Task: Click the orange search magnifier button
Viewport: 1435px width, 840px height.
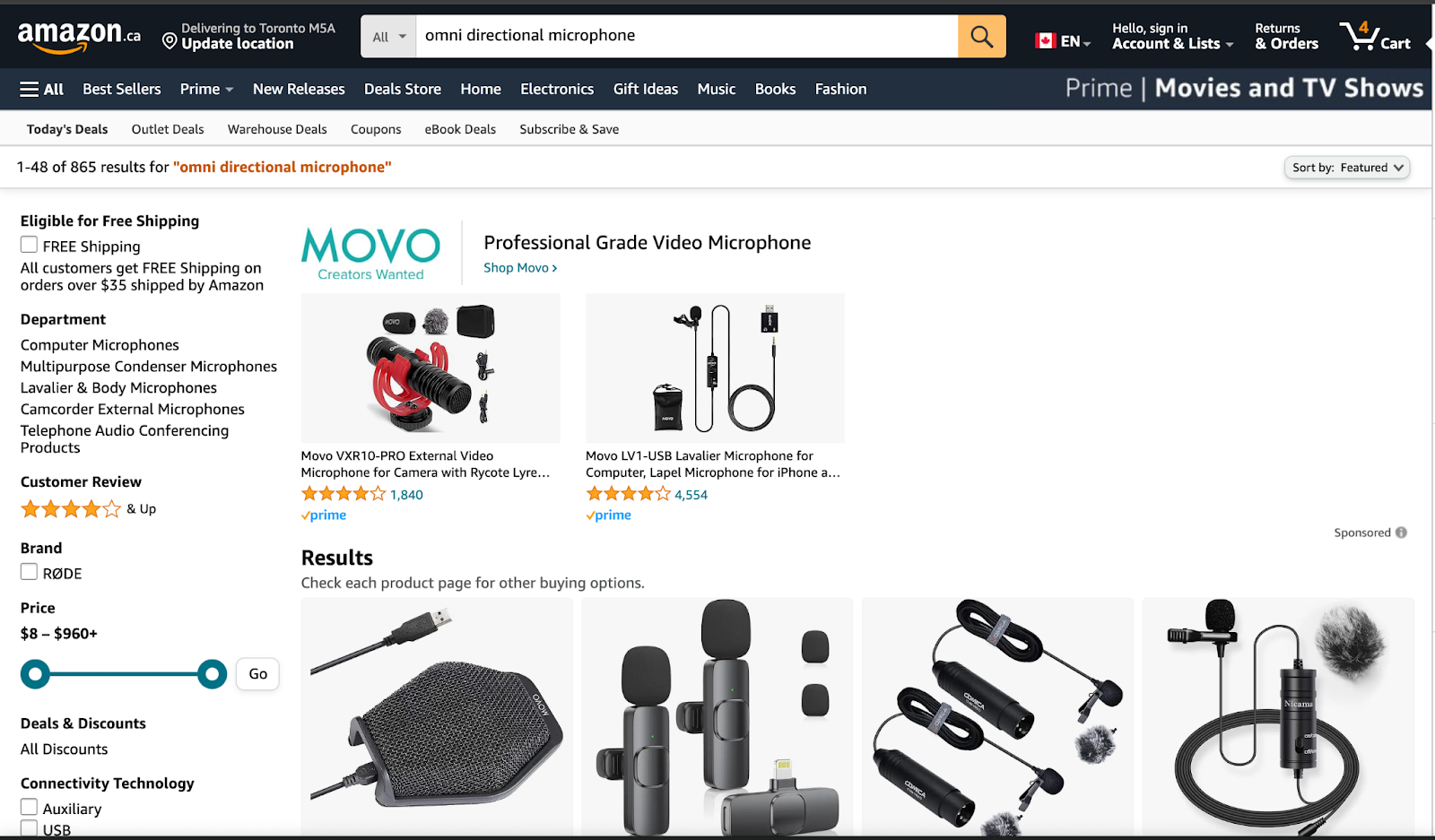Action: click(981, 36)
